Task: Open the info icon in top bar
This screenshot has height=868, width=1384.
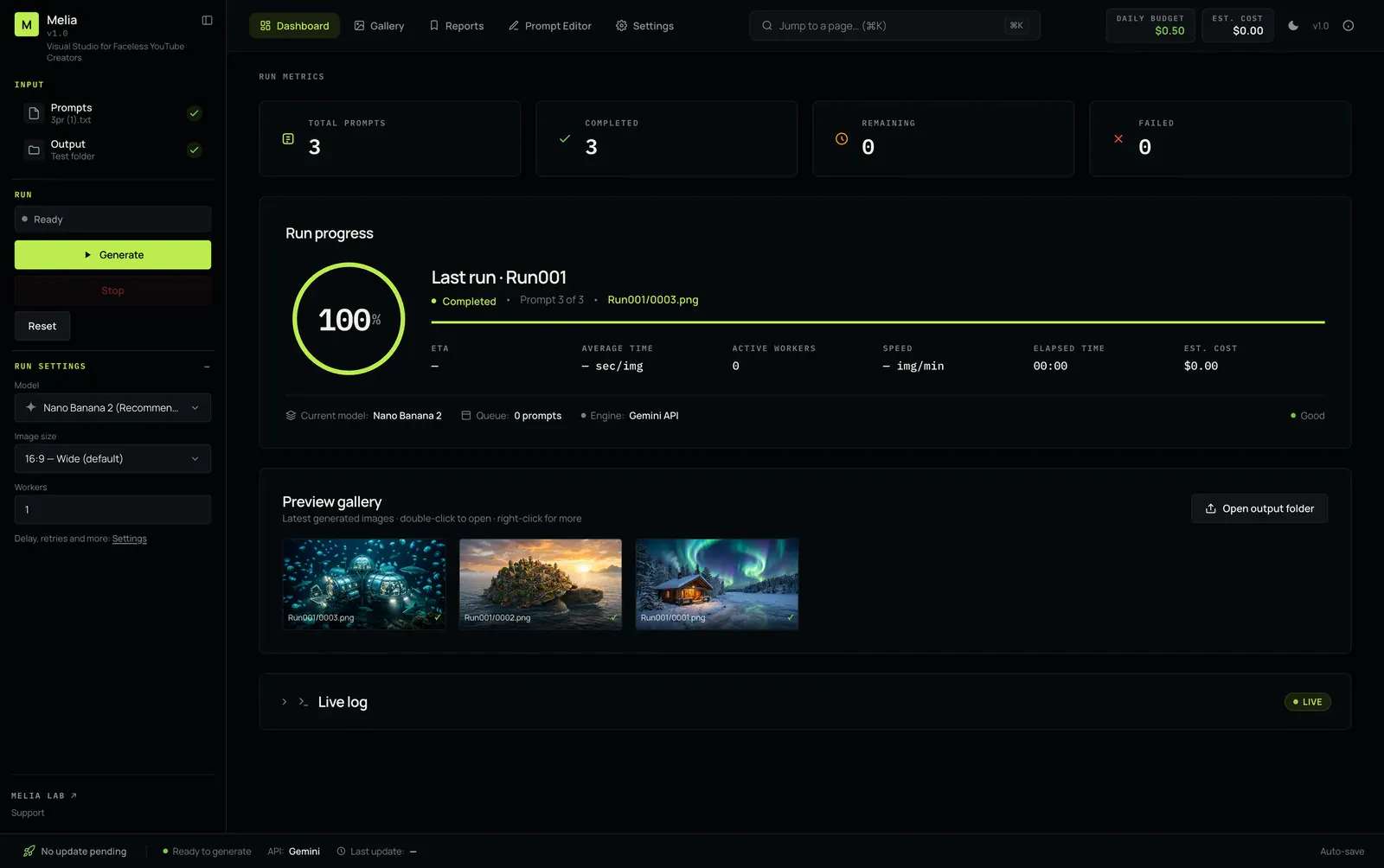Action: (1348, 26)
